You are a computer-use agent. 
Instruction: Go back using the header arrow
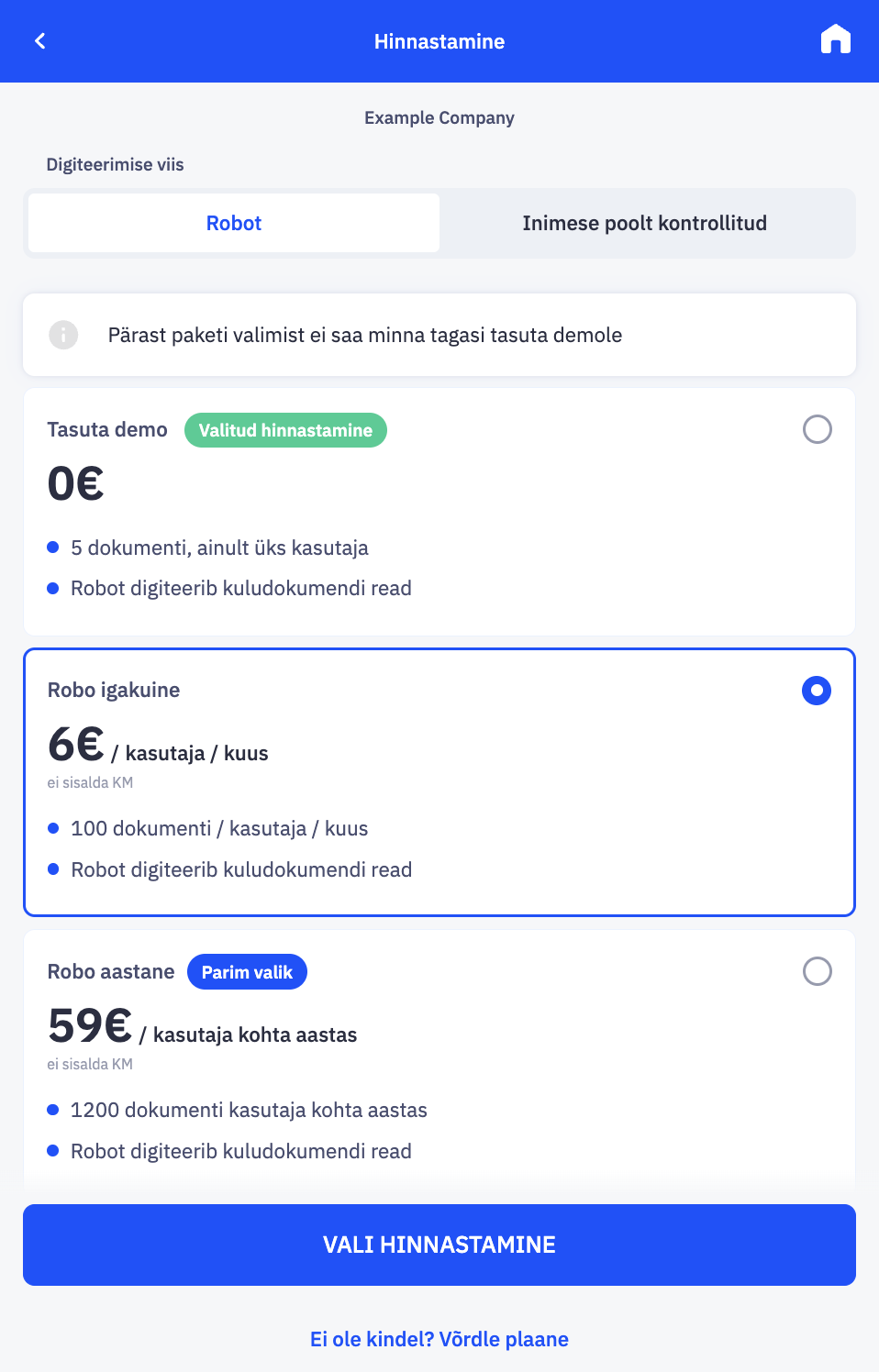(40, 41)
